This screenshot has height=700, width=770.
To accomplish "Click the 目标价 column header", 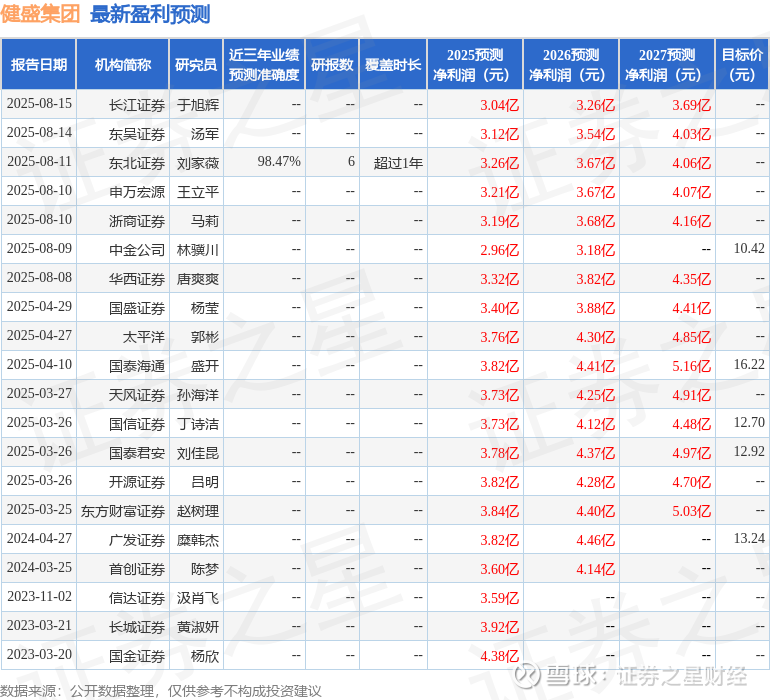I will click(742, 64).
